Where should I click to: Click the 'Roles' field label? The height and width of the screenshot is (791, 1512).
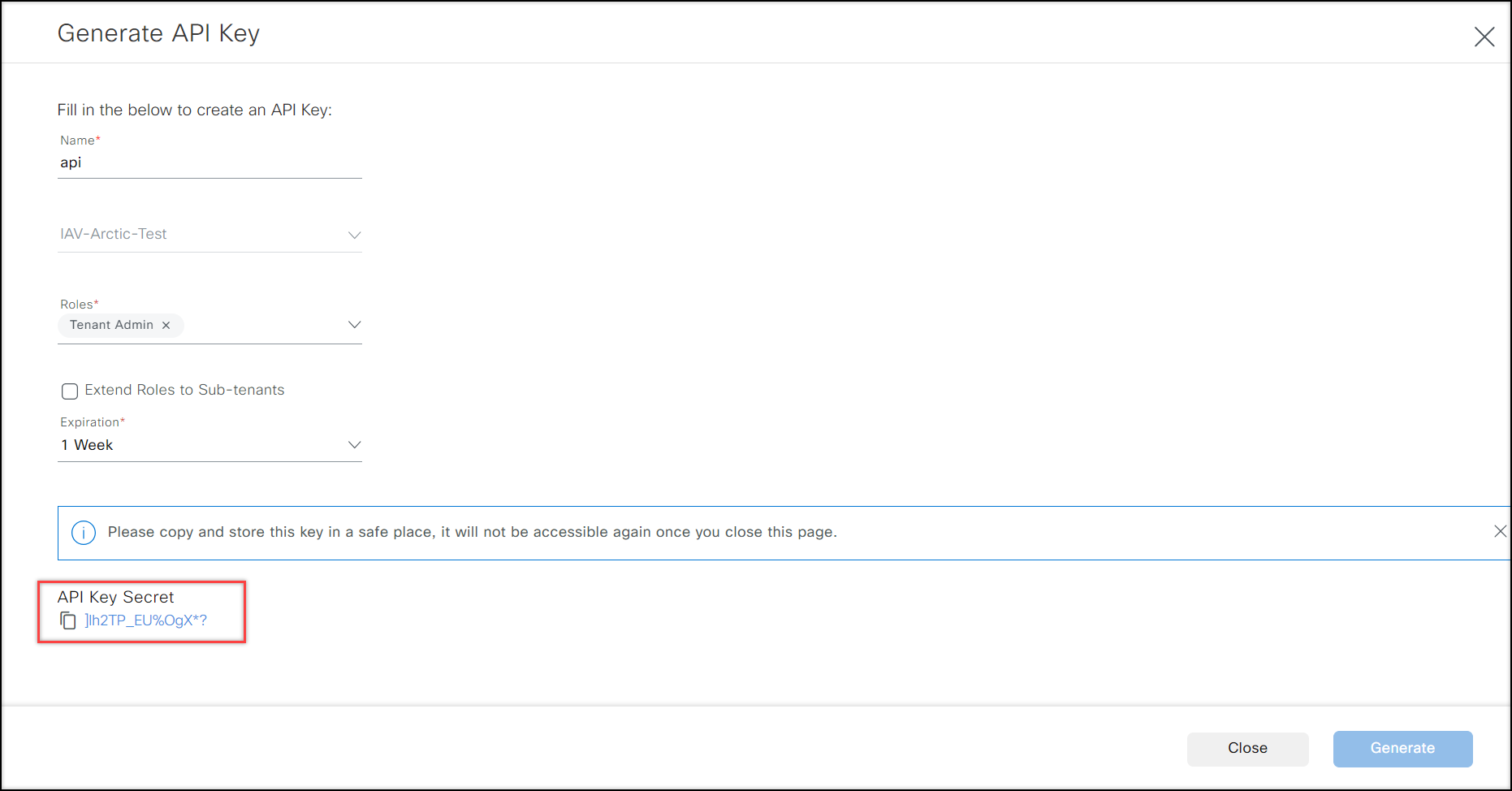pyautogui.click(x=79, y=305)
